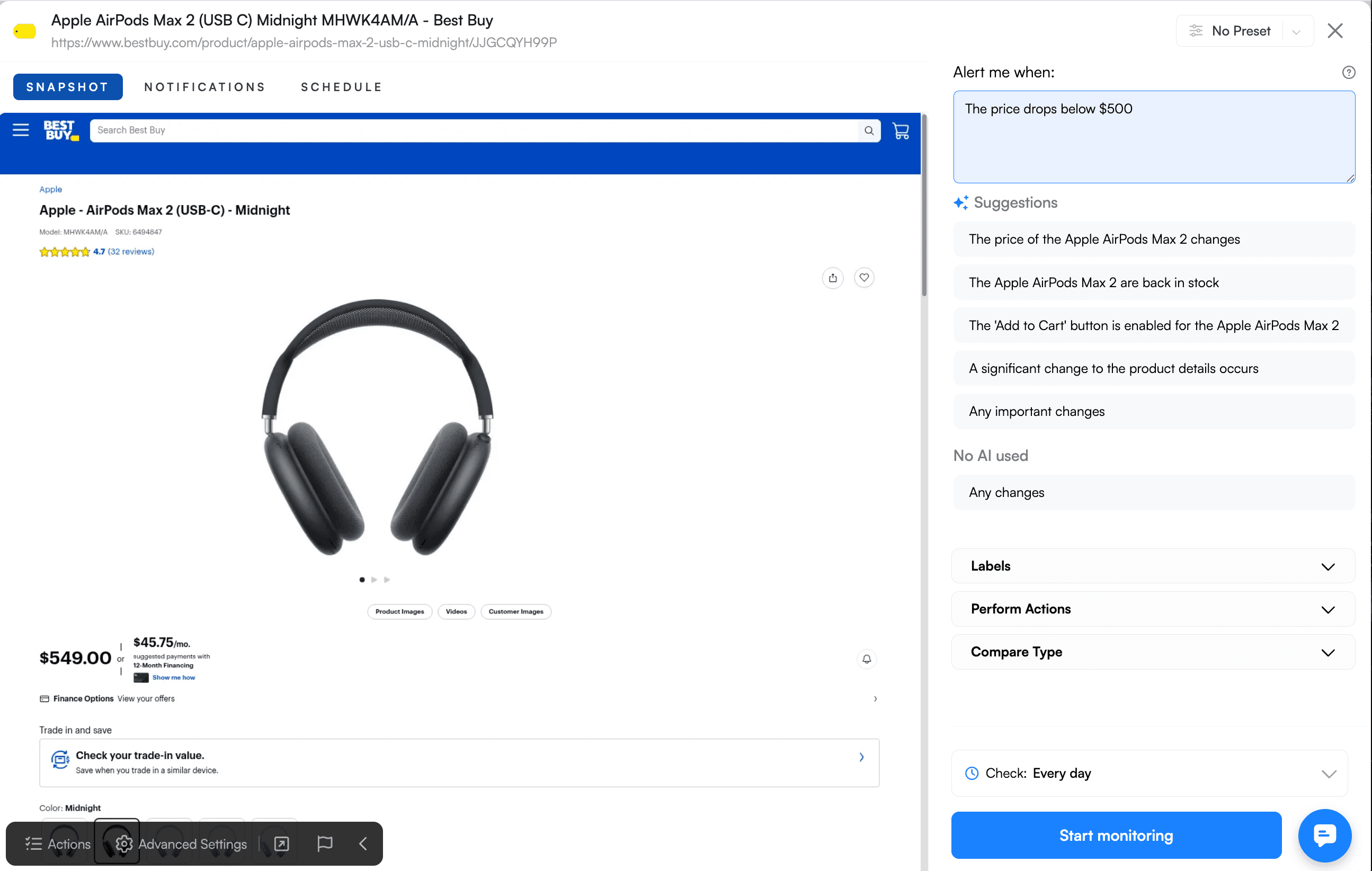Choose the 'Any important changes' suggestion

(x=1154, y=412)
